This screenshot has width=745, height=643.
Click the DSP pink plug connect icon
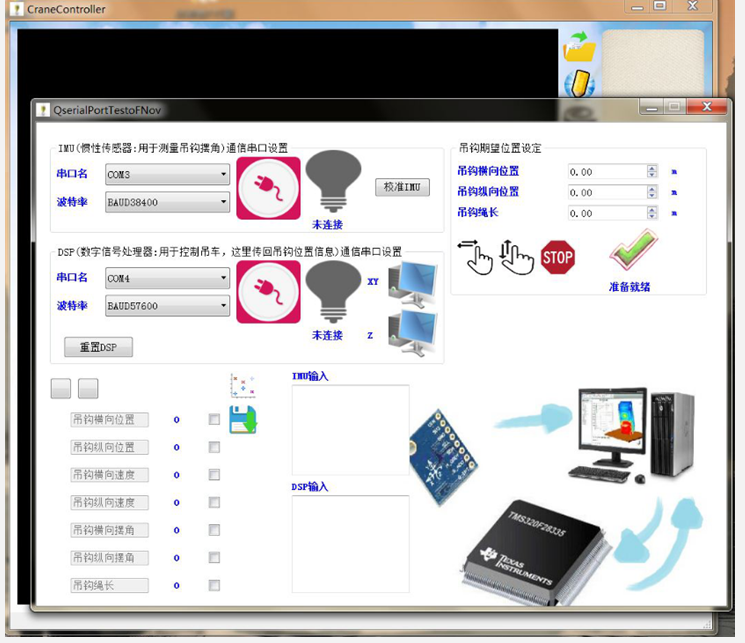[268, 291]
